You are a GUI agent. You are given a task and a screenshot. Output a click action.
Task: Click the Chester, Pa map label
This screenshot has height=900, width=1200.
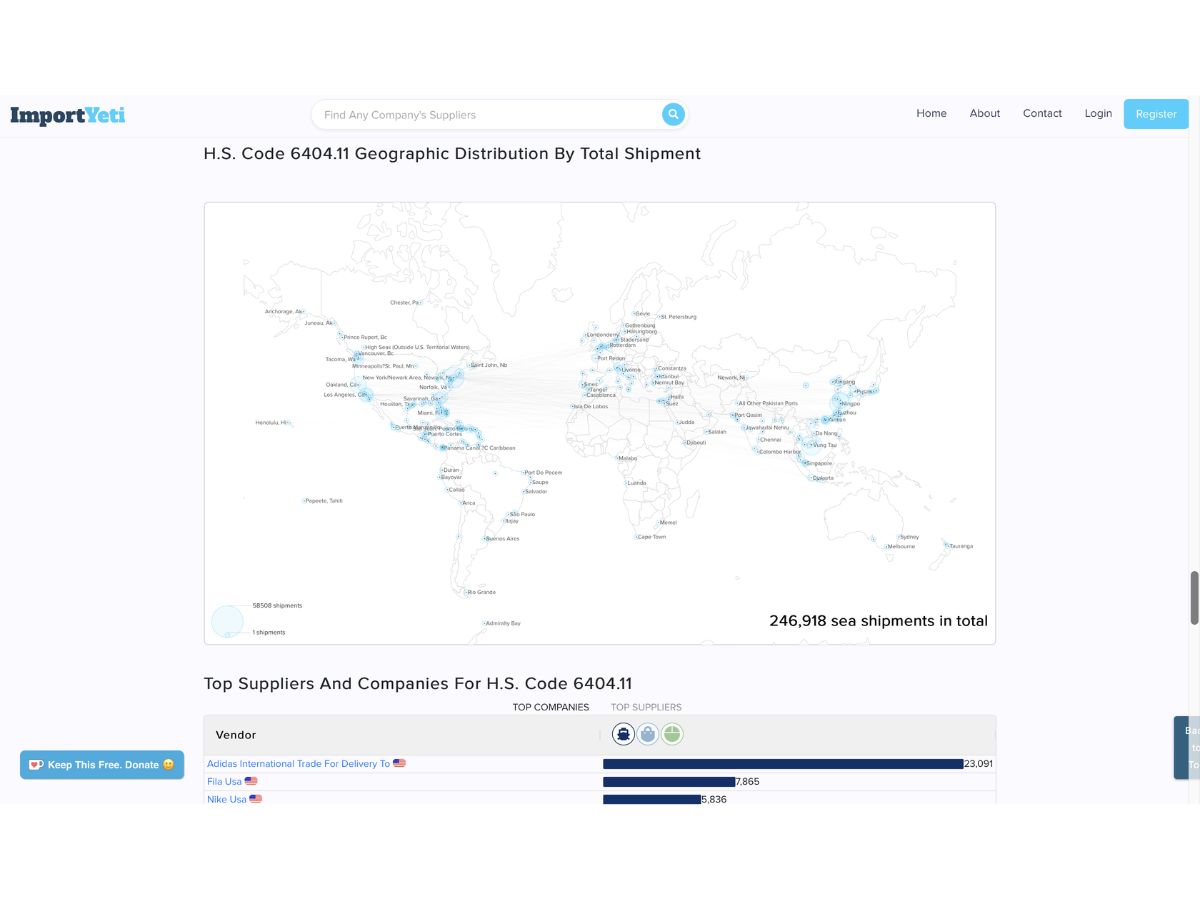[406, 302]
